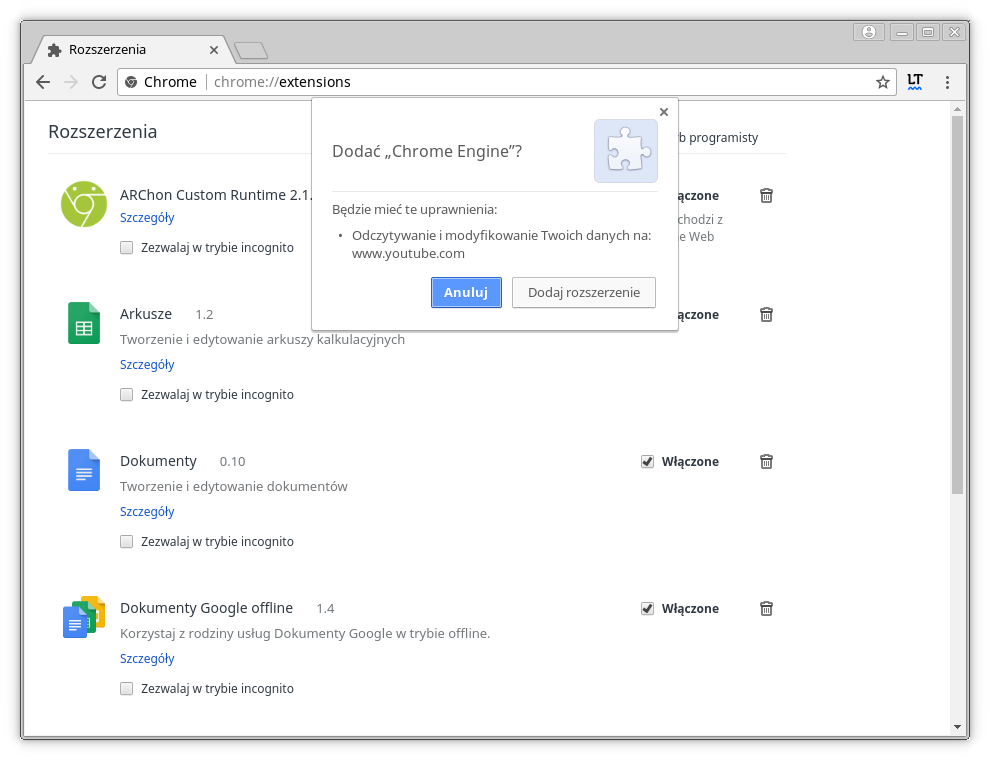
Task: Uncheck Włączone for Dokumenty Google offline
Action: click(647, 609)
